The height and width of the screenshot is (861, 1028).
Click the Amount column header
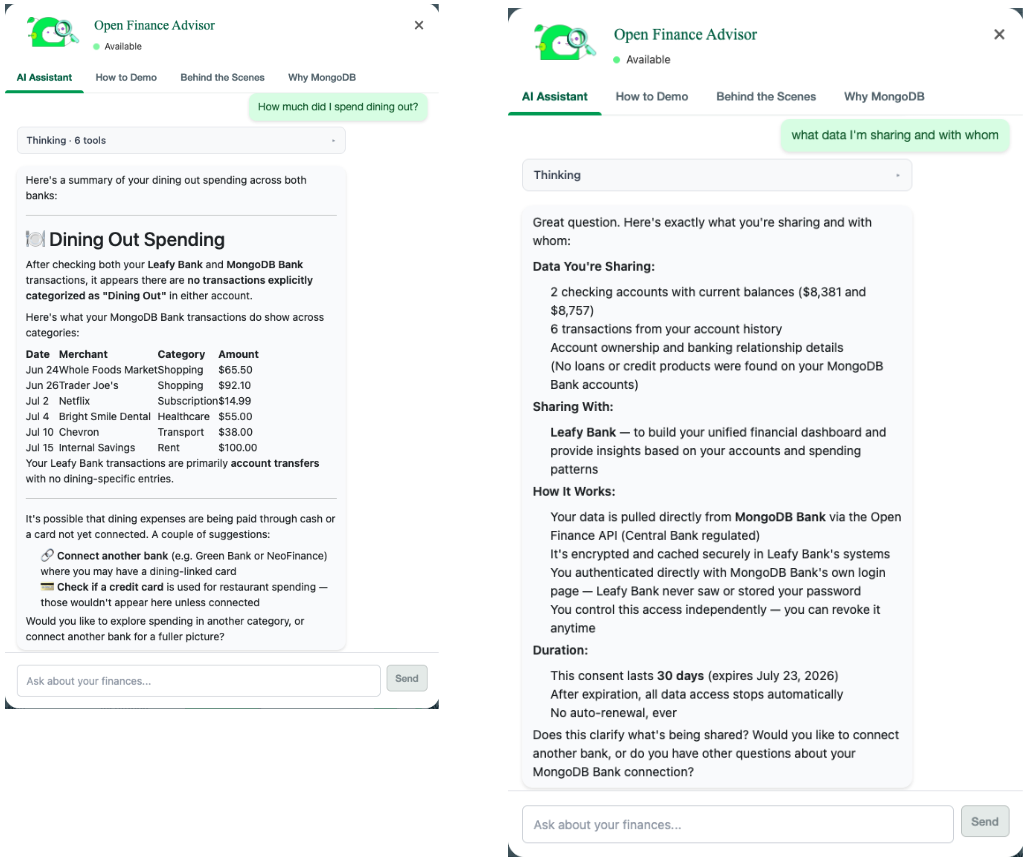[239, 354]
